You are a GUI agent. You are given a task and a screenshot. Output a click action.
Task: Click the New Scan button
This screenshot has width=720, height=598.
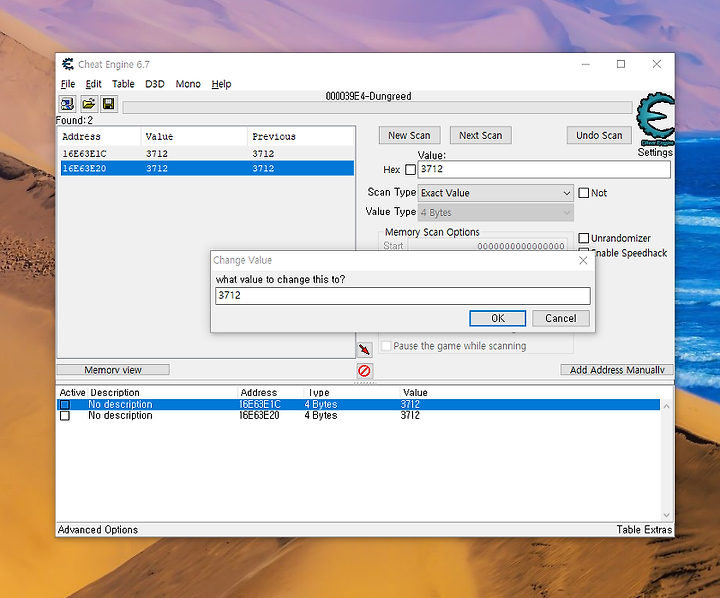coord(410,135)
